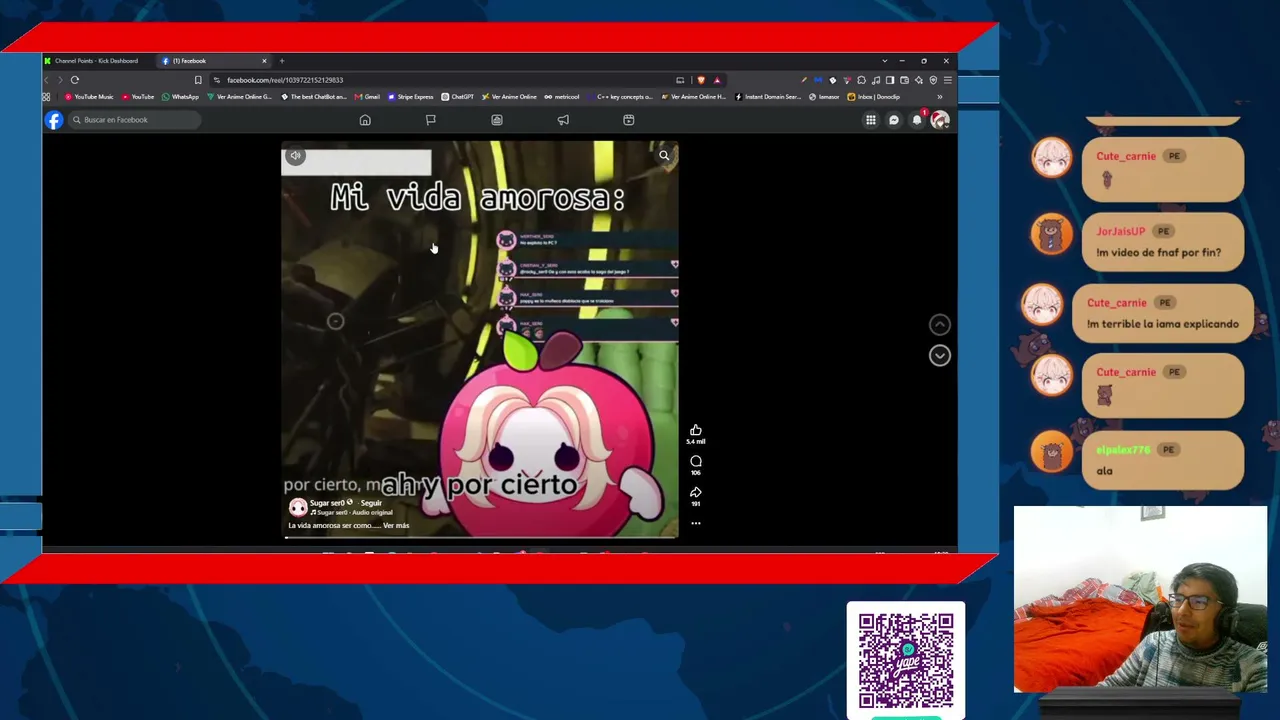Open the Facebook apps grid menu

[871, 120]
